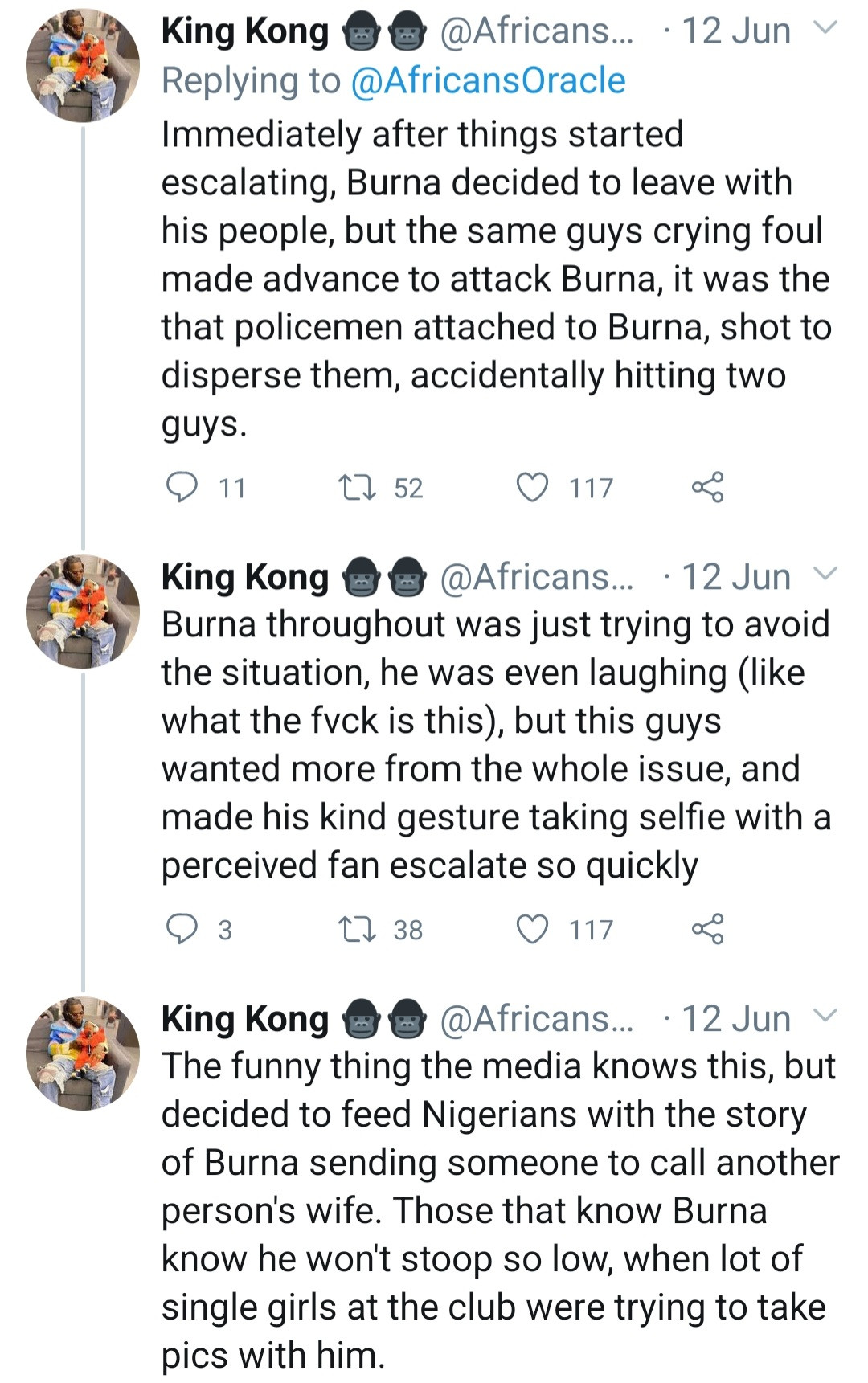Viewport: 868px width, 1383px height.
Task: Open the first tweet's profile picture
Action: tap(83, 66)
